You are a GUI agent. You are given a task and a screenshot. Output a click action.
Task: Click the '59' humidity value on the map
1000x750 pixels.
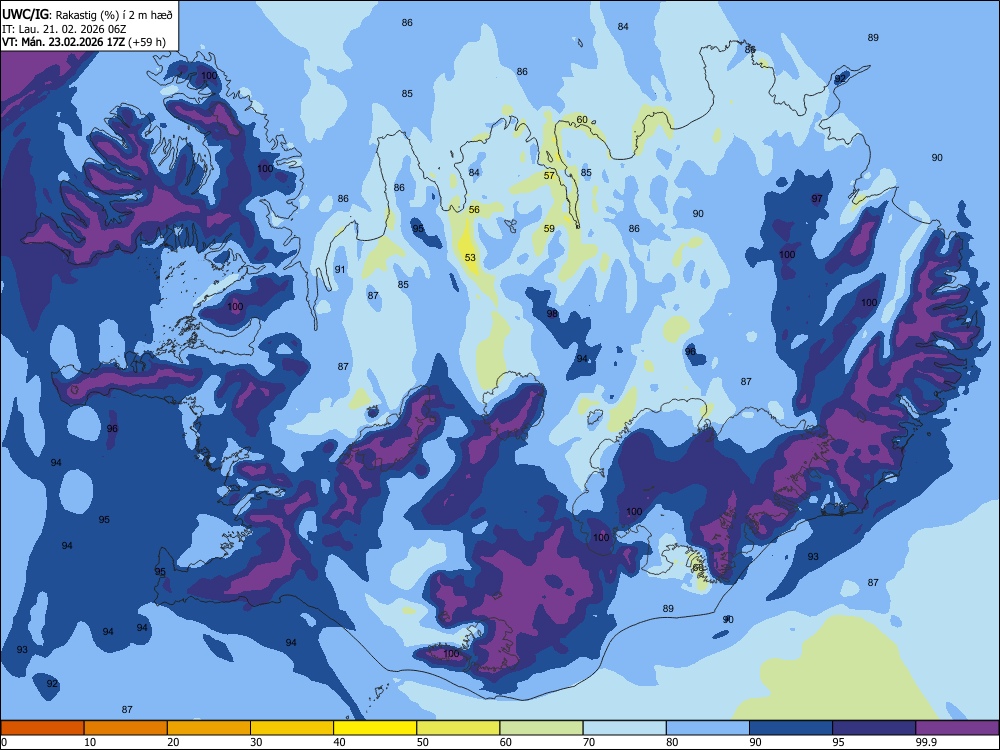(x=549, y=228)
